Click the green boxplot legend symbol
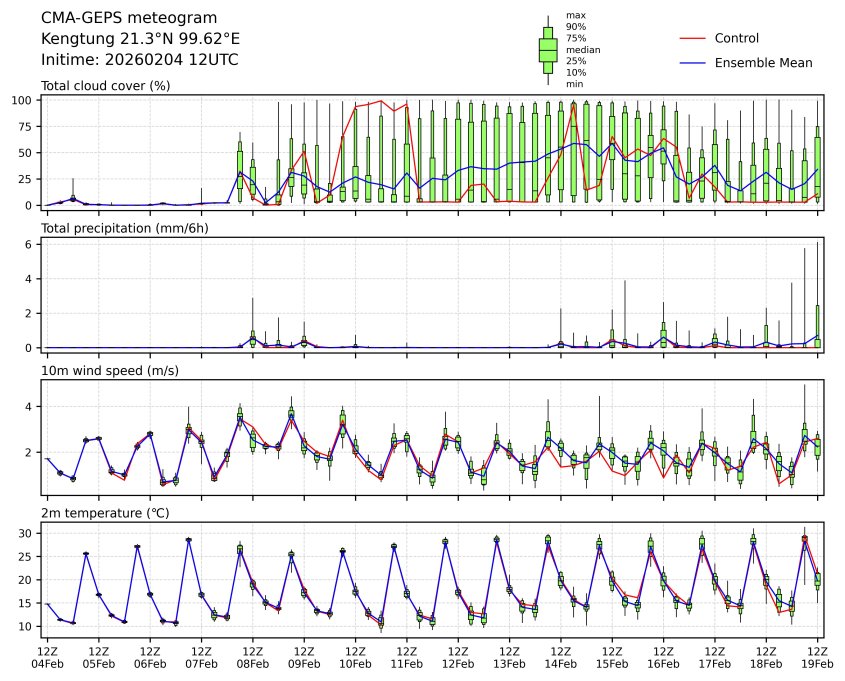This screenshot has height=681, width=845. tap(548, 50)
